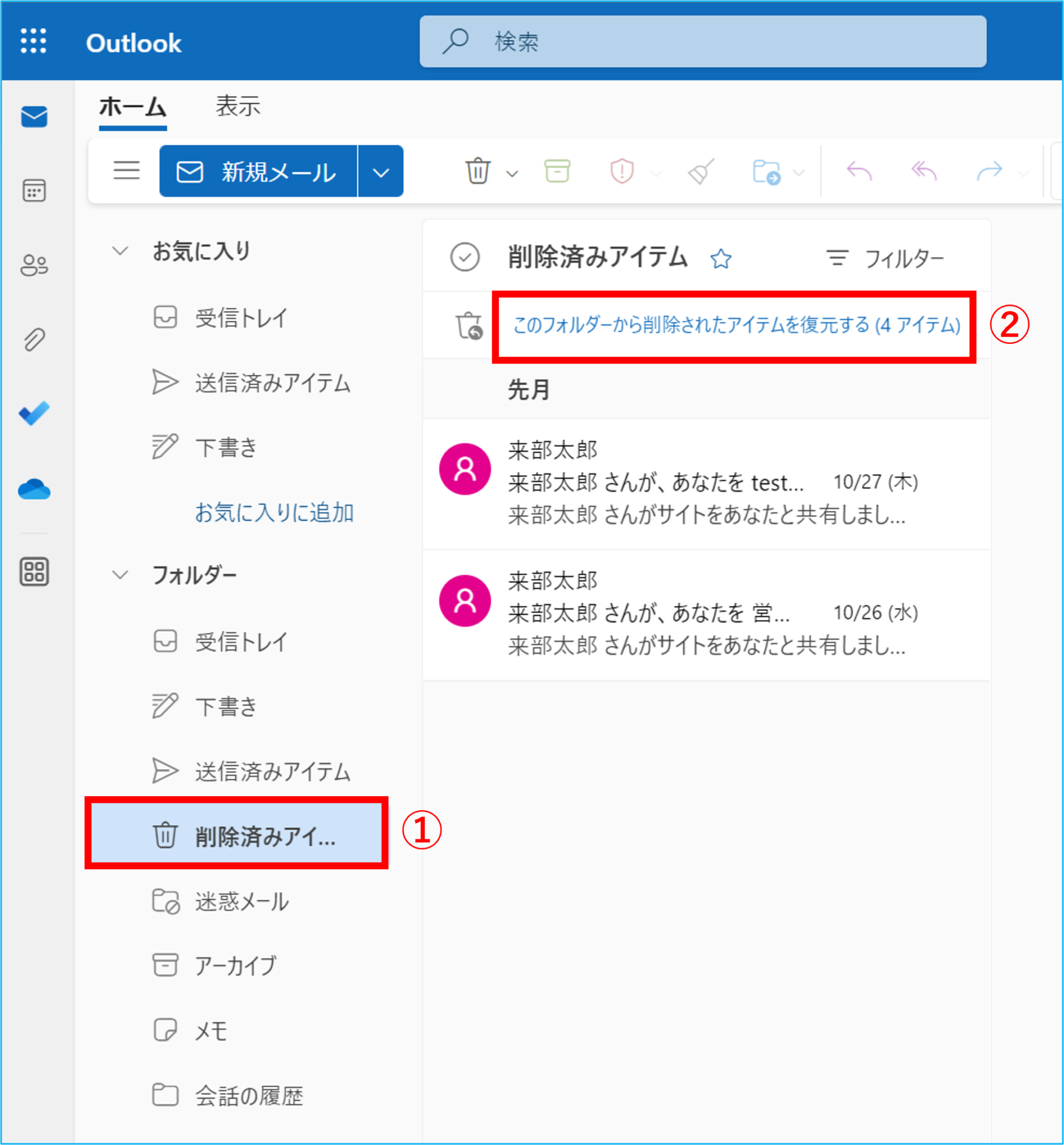The image size is (1064, 1145).
Task: Open the 新規メール dropdown arrow
Action: point(380,171)
